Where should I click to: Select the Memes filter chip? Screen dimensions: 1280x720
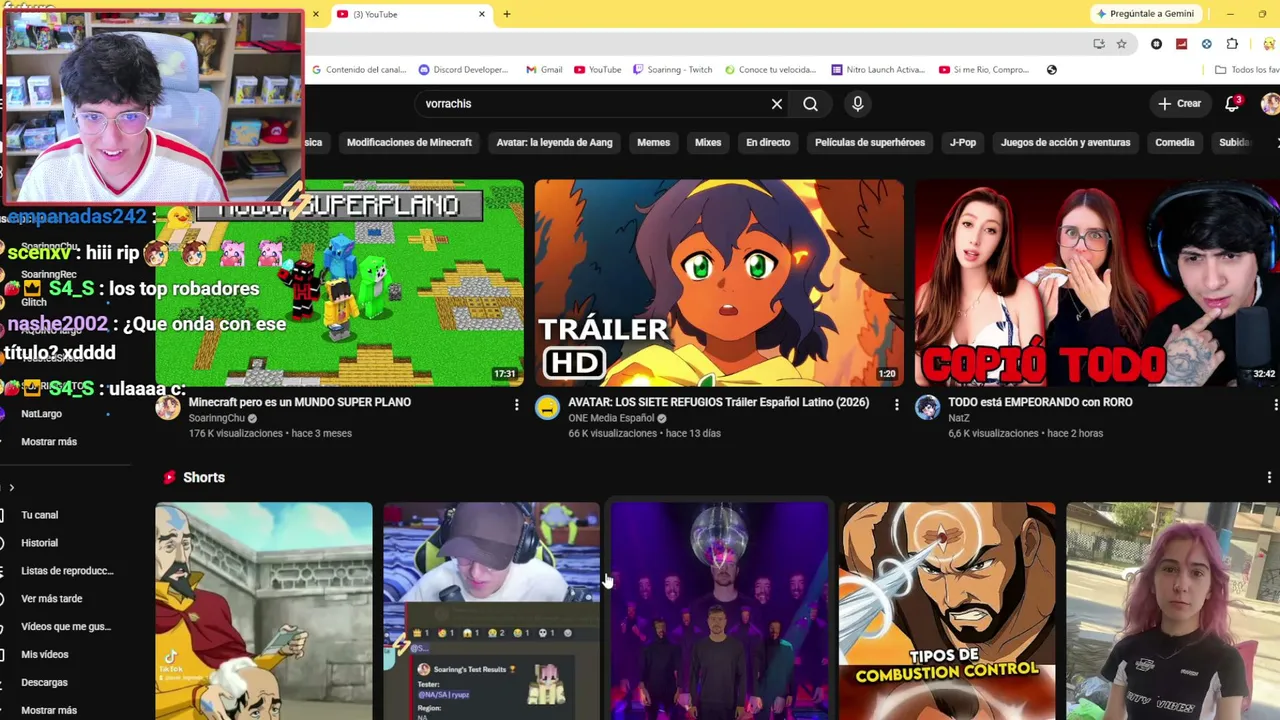[653, 143]
